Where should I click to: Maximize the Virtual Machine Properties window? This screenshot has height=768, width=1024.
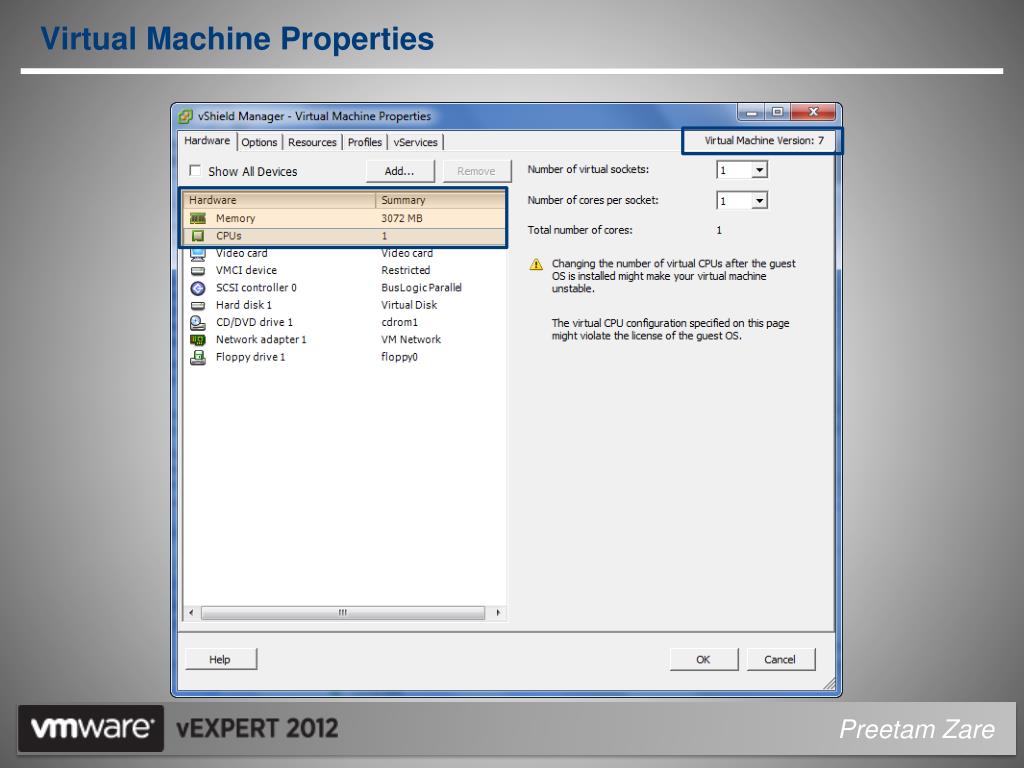coord(777,112)
